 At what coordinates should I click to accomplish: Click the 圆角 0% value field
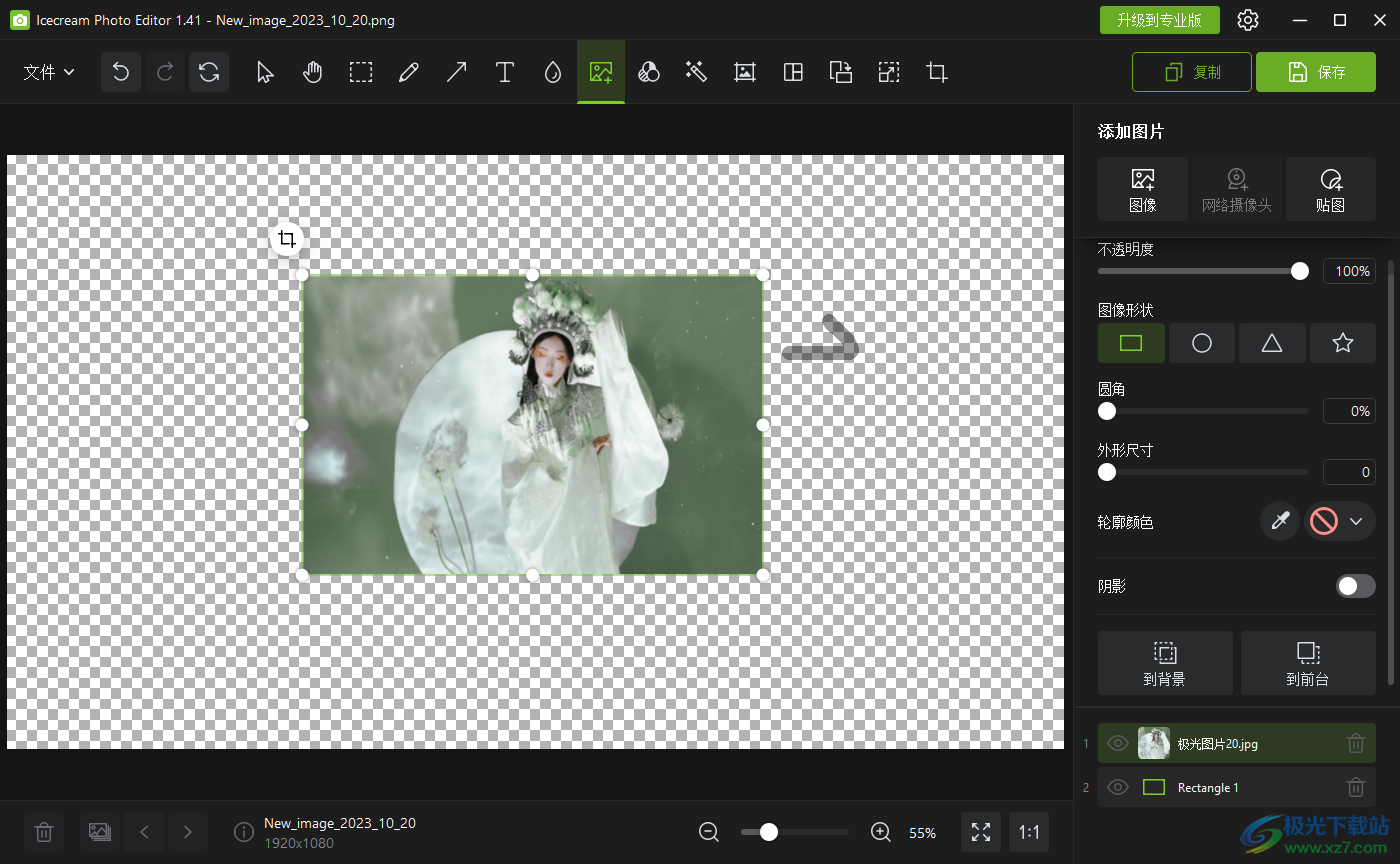point(1349,411)
